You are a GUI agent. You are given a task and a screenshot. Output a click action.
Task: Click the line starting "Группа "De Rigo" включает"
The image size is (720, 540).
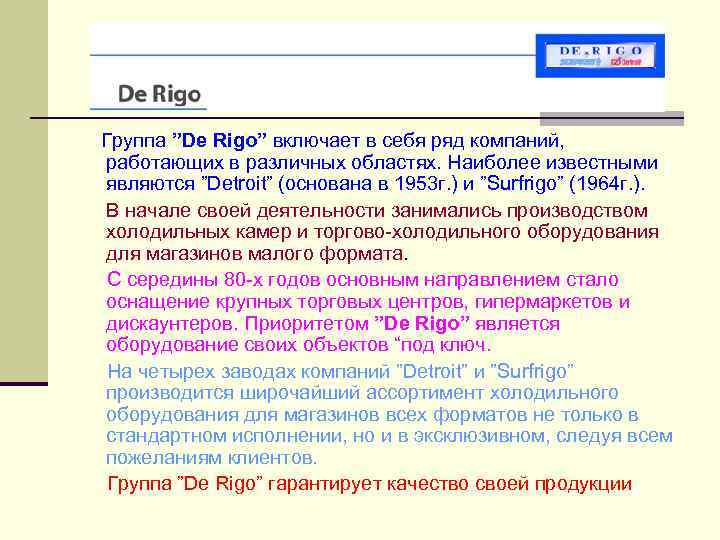[x=332, y=141]
